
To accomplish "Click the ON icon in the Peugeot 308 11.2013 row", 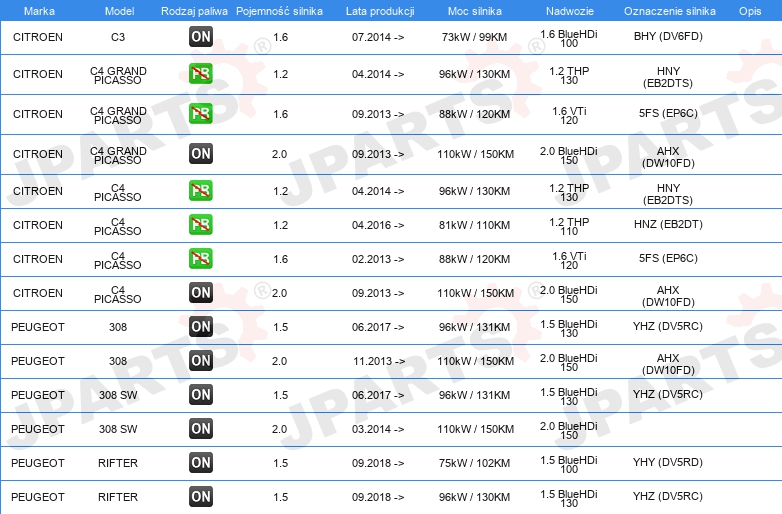I will [x=200, y=360].
